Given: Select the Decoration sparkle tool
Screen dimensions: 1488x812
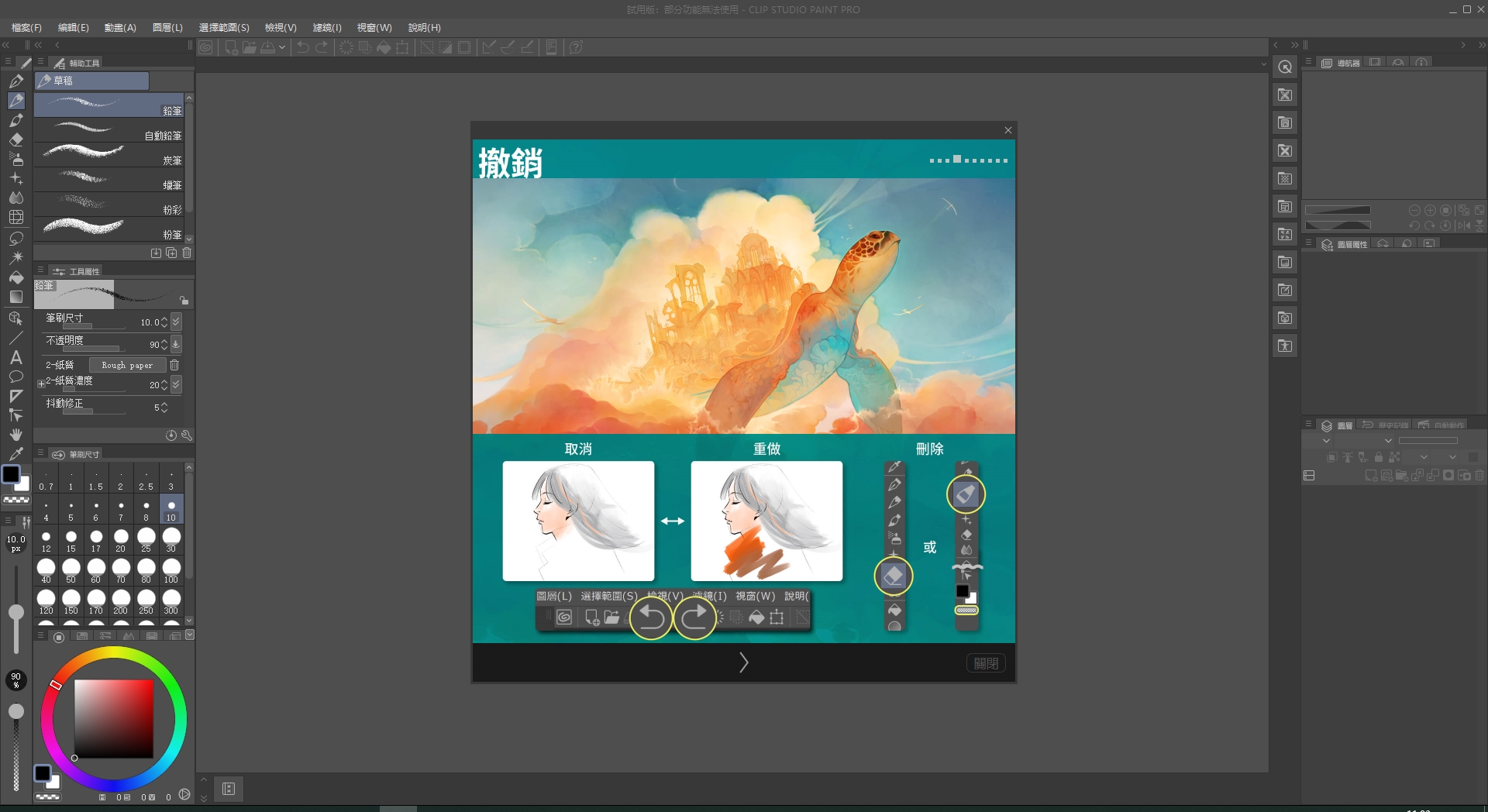Looking at the screenshot, I should [15, 178].
